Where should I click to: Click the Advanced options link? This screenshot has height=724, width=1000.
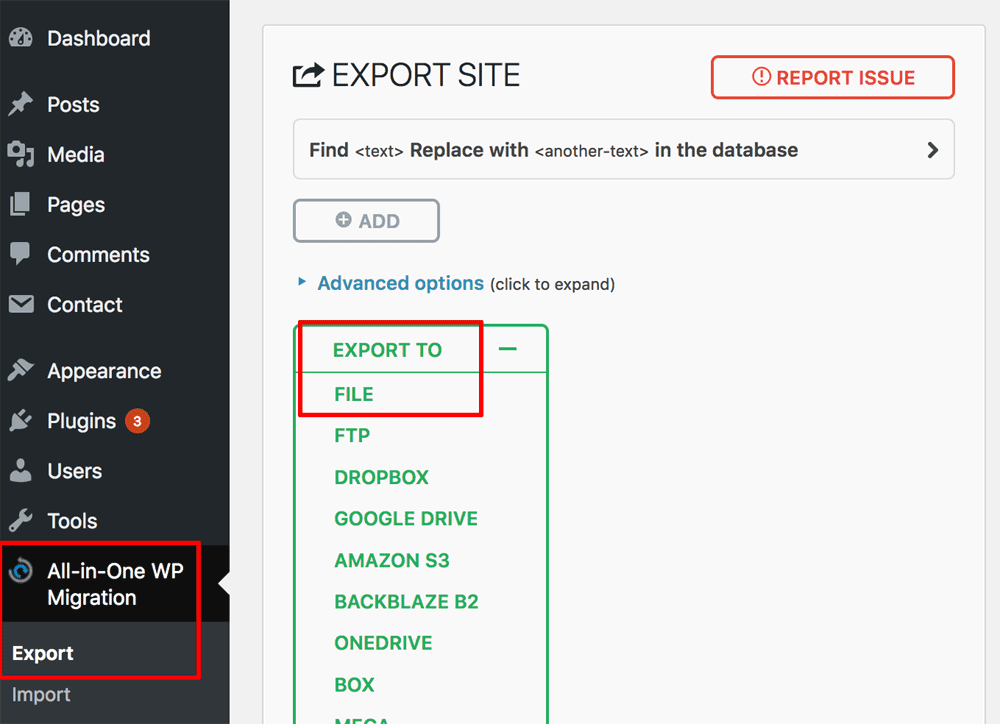coord(401,283)
